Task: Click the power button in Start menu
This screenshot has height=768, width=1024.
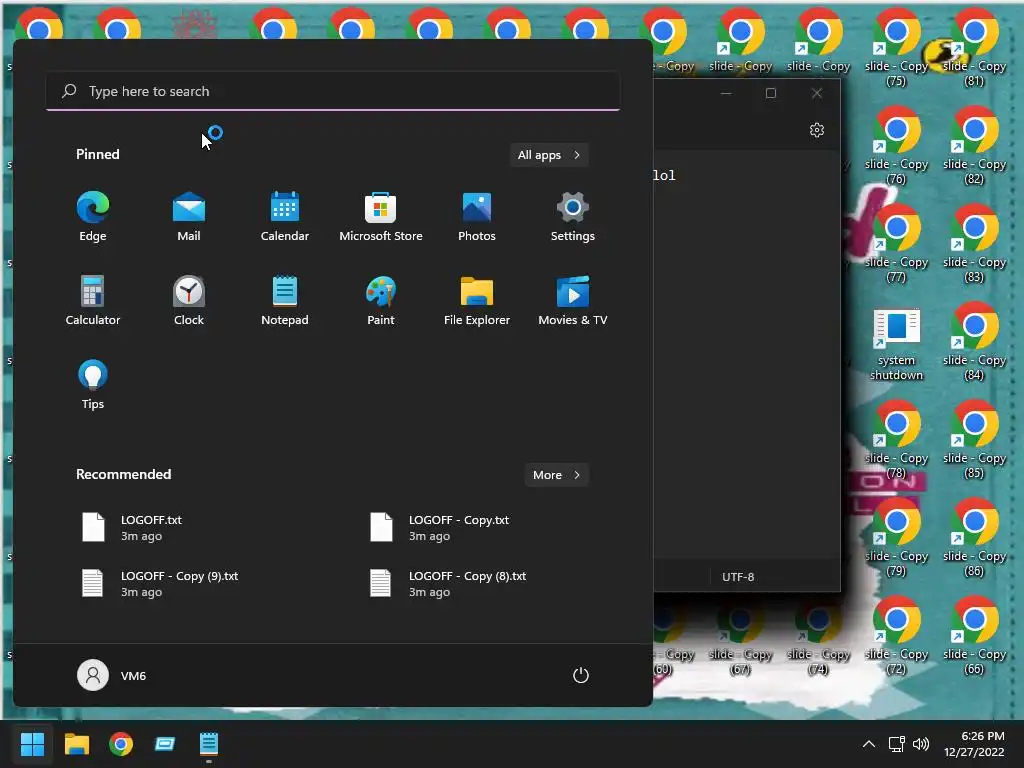Action: [x=581, y=675]
